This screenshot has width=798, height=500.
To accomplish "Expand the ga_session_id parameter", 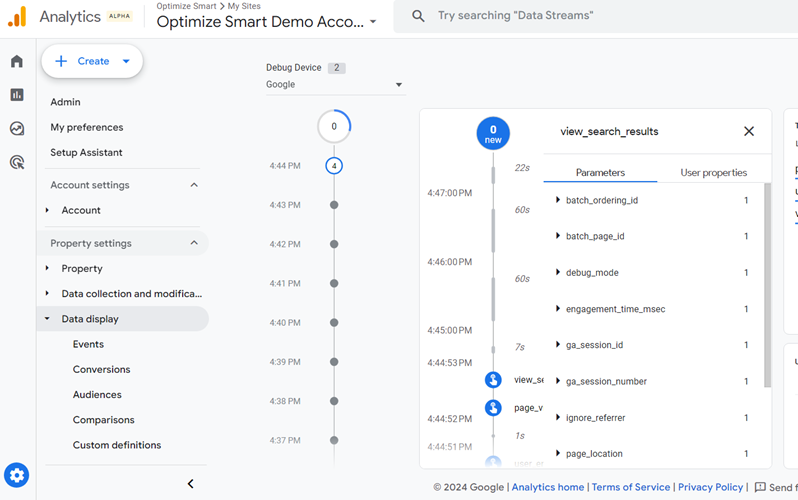I will coord(558,344).
